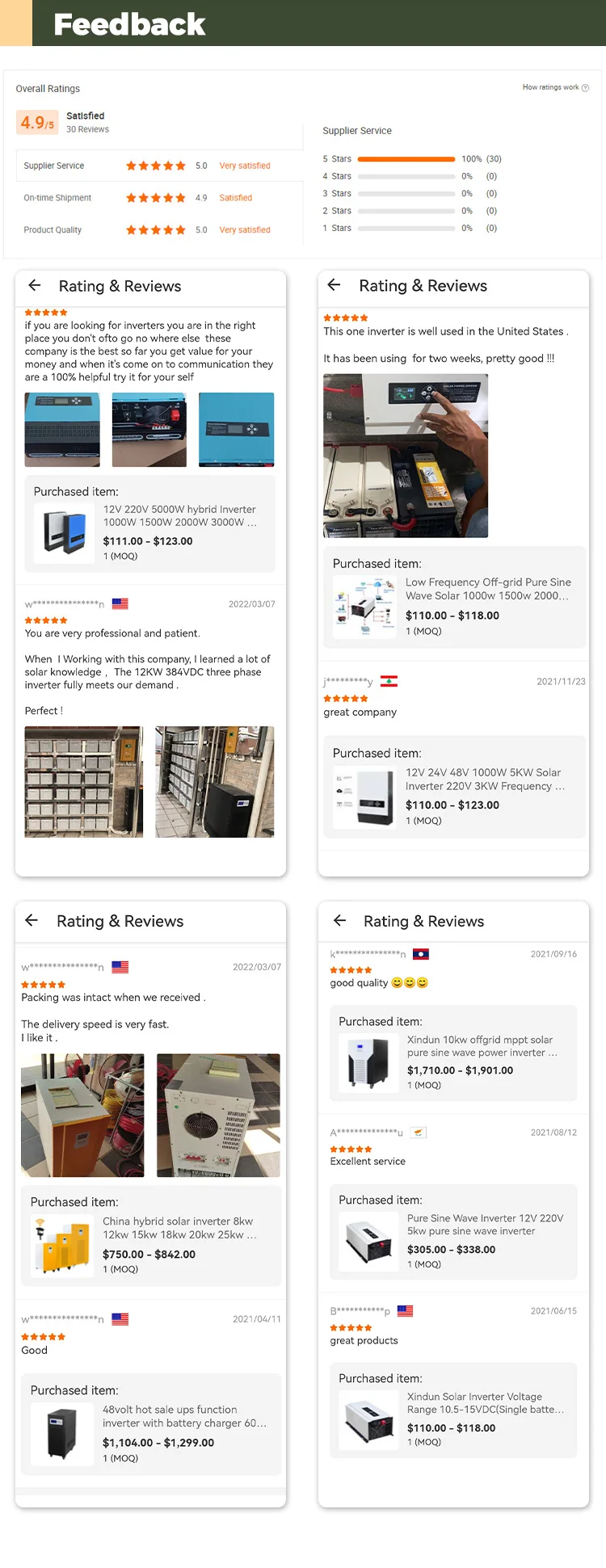Screen dimensions: 606x1568
Task: Open the How ratings work help icon
Action: click(x=585, y=88)
